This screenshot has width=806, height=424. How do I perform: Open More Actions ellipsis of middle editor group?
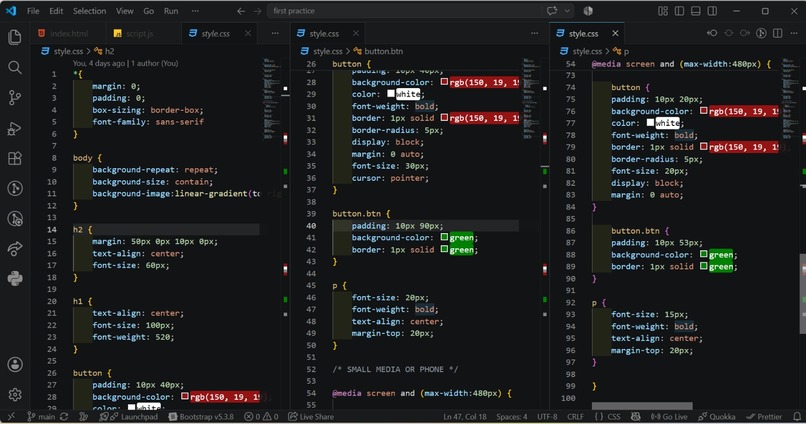pyautogui.click(x=535, y=33)
